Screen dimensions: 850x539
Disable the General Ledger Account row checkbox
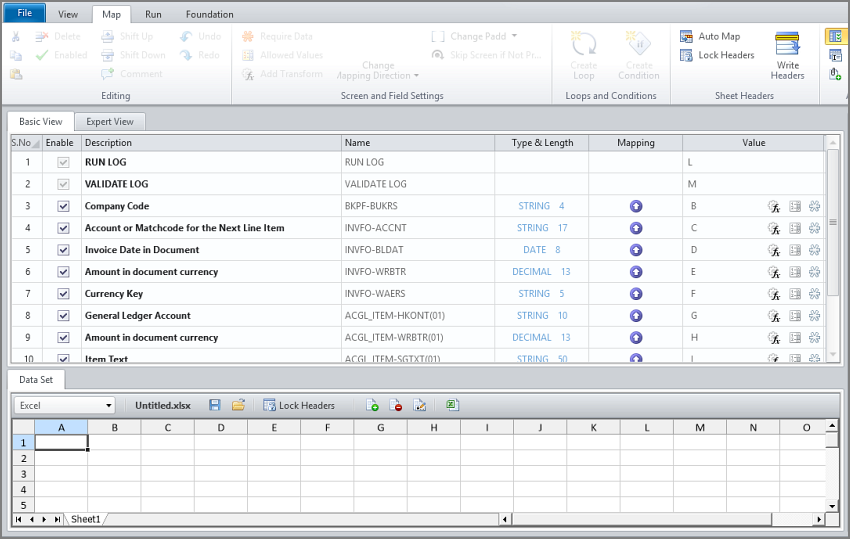[64, 316]
